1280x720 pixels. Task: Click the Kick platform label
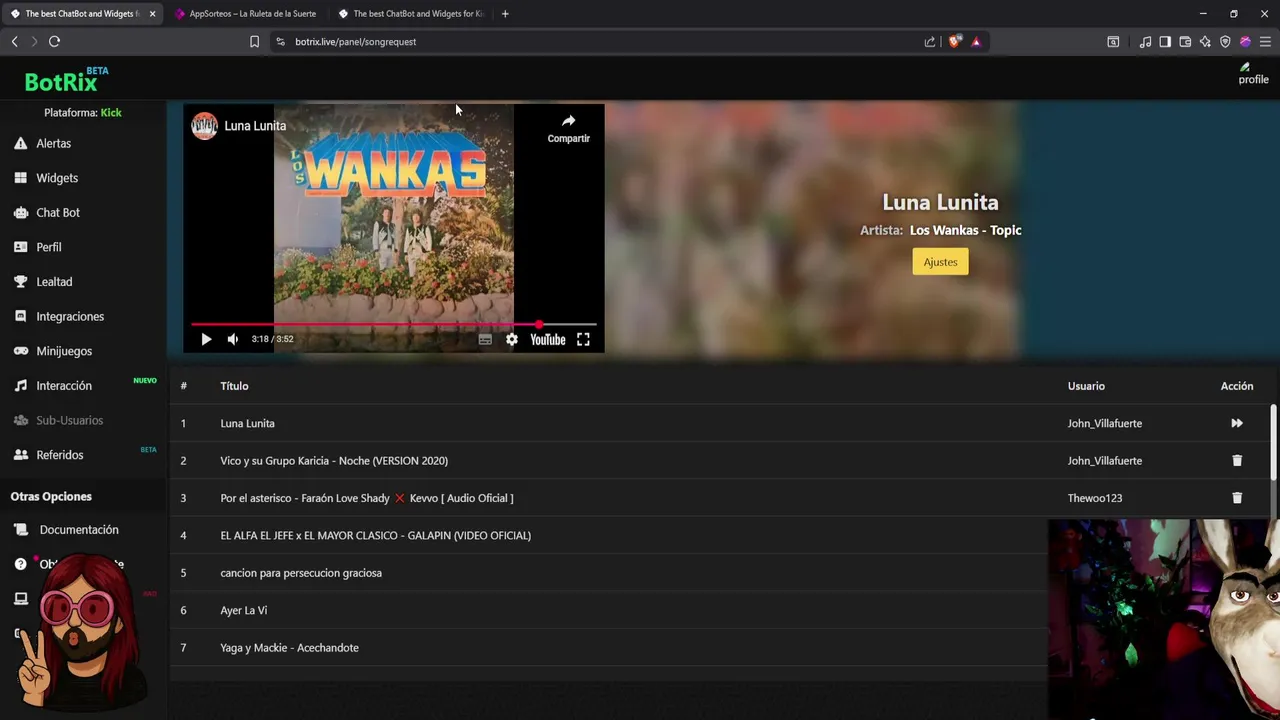tap(111, 113)
